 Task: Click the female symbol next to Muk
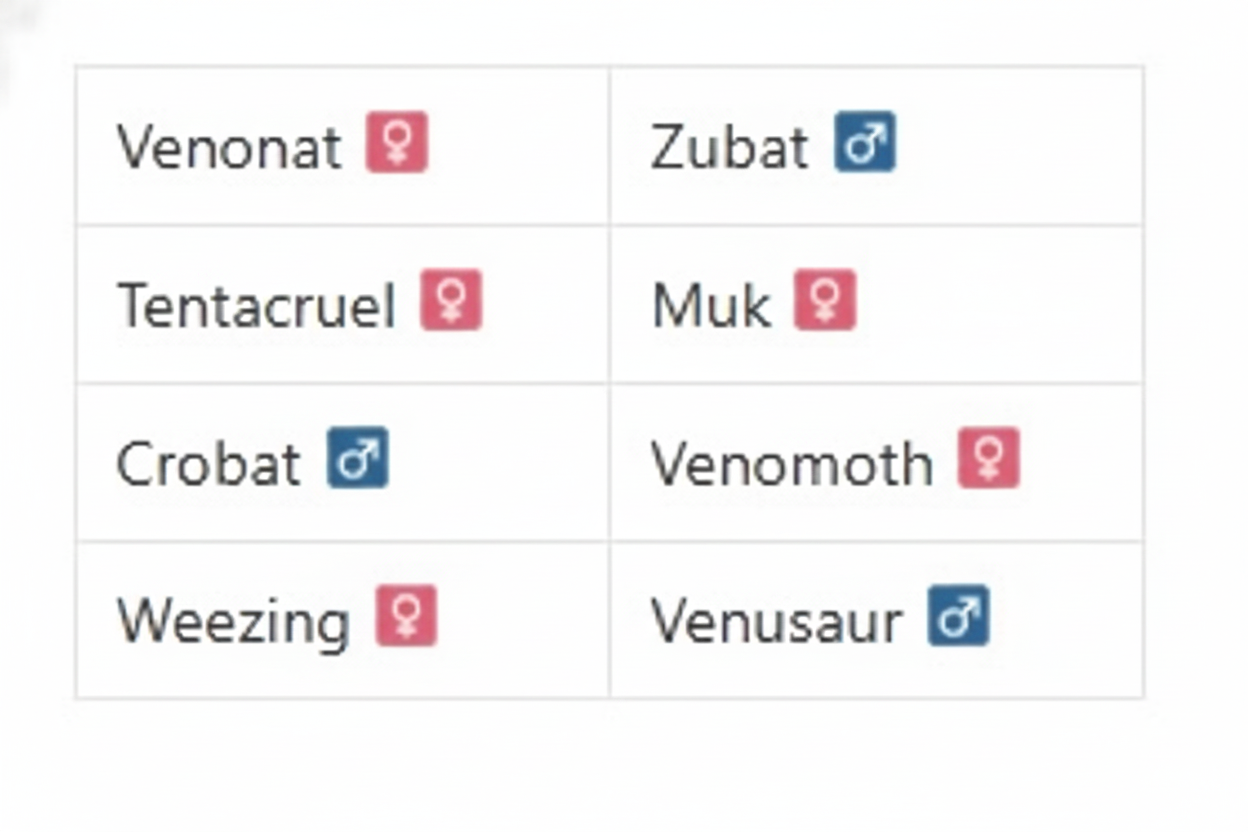825,300
